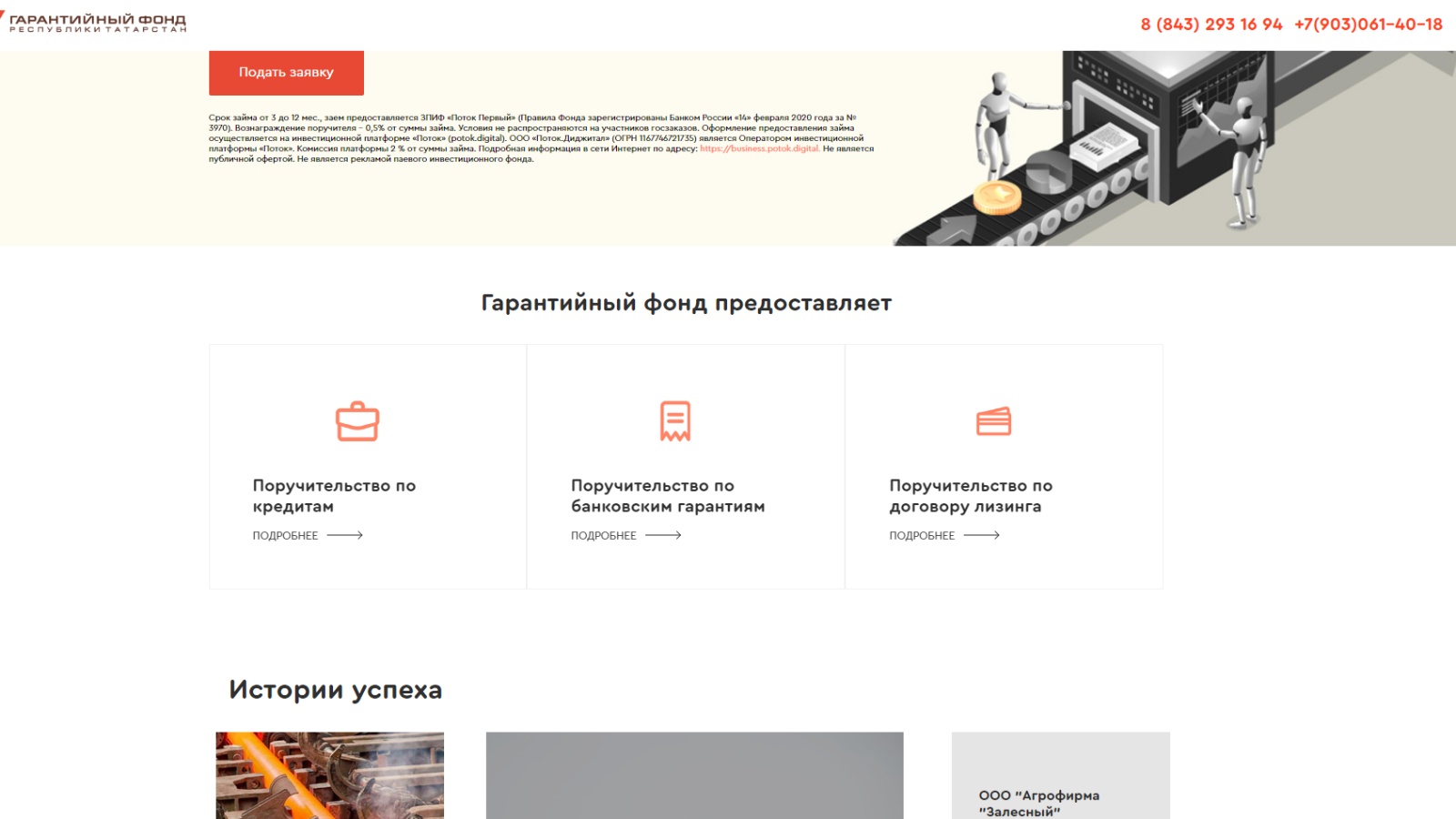The height and width of the screenshot is (819, 1456).
Task: Click the arrow beside Подробнее under банковским гарантиям
Action: tap(663, 535)
